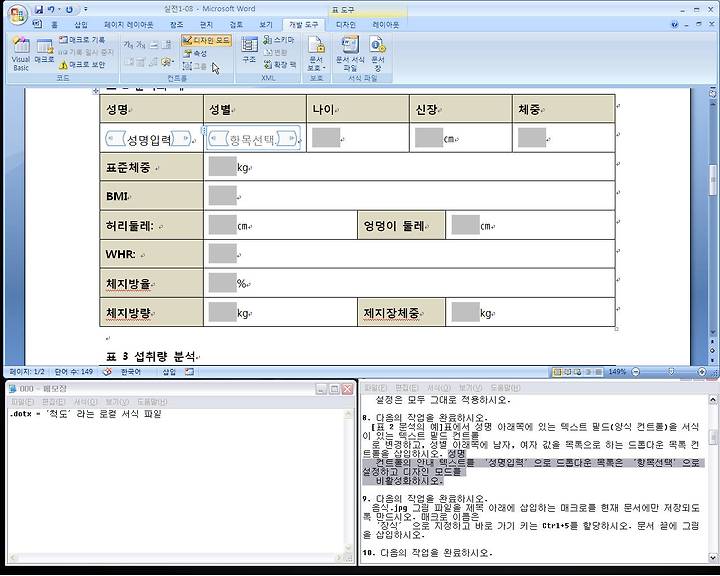This screenshot has width=720, height=576.
Task: Open the 문서 창 (Document Panel) button
Action: (x=377, y=54)
